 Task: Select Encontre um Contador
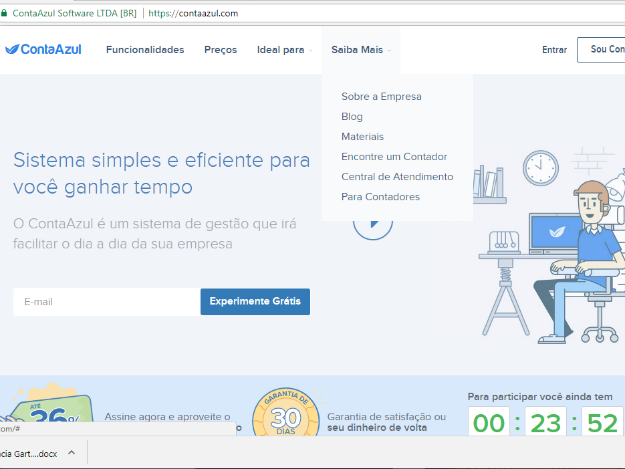coord(393,157)
